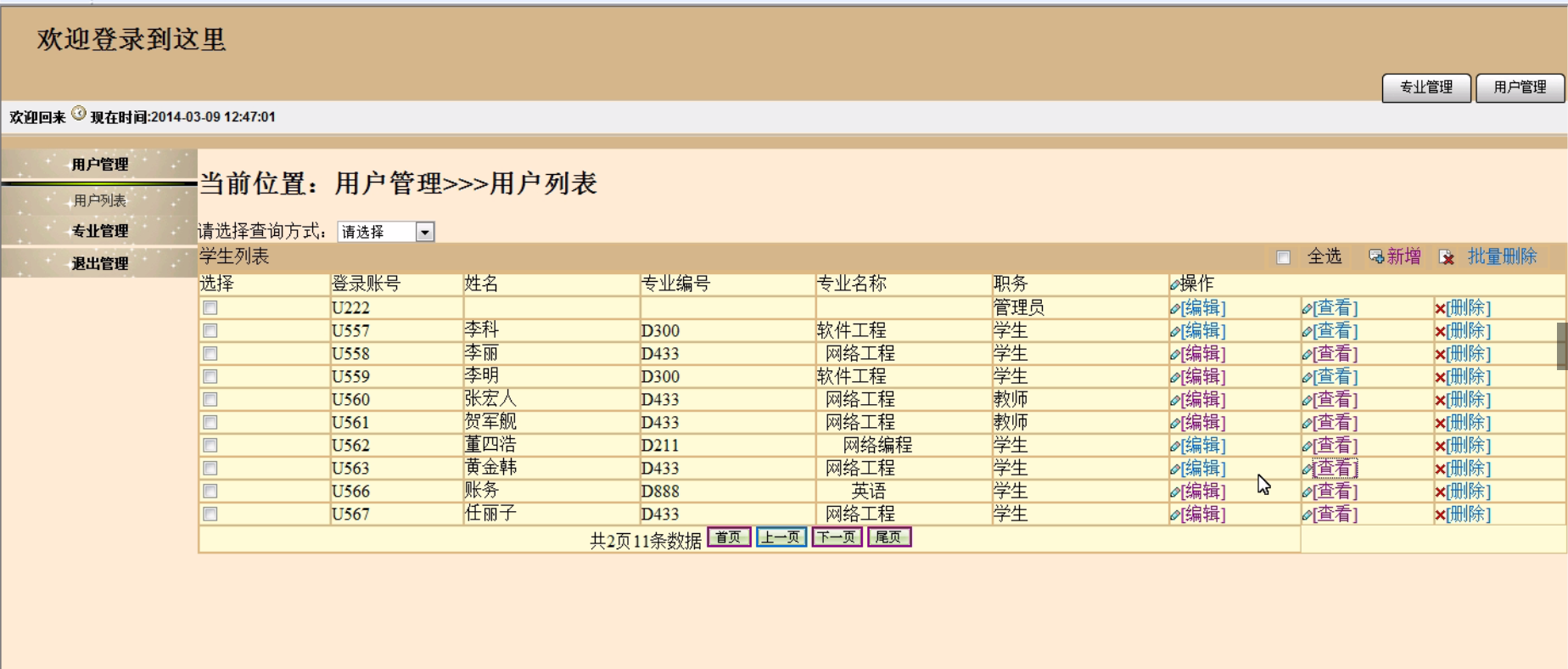1568x669 pixels.
Task: Click edit pencil icon in U563 row
Action: [1174, 469]
